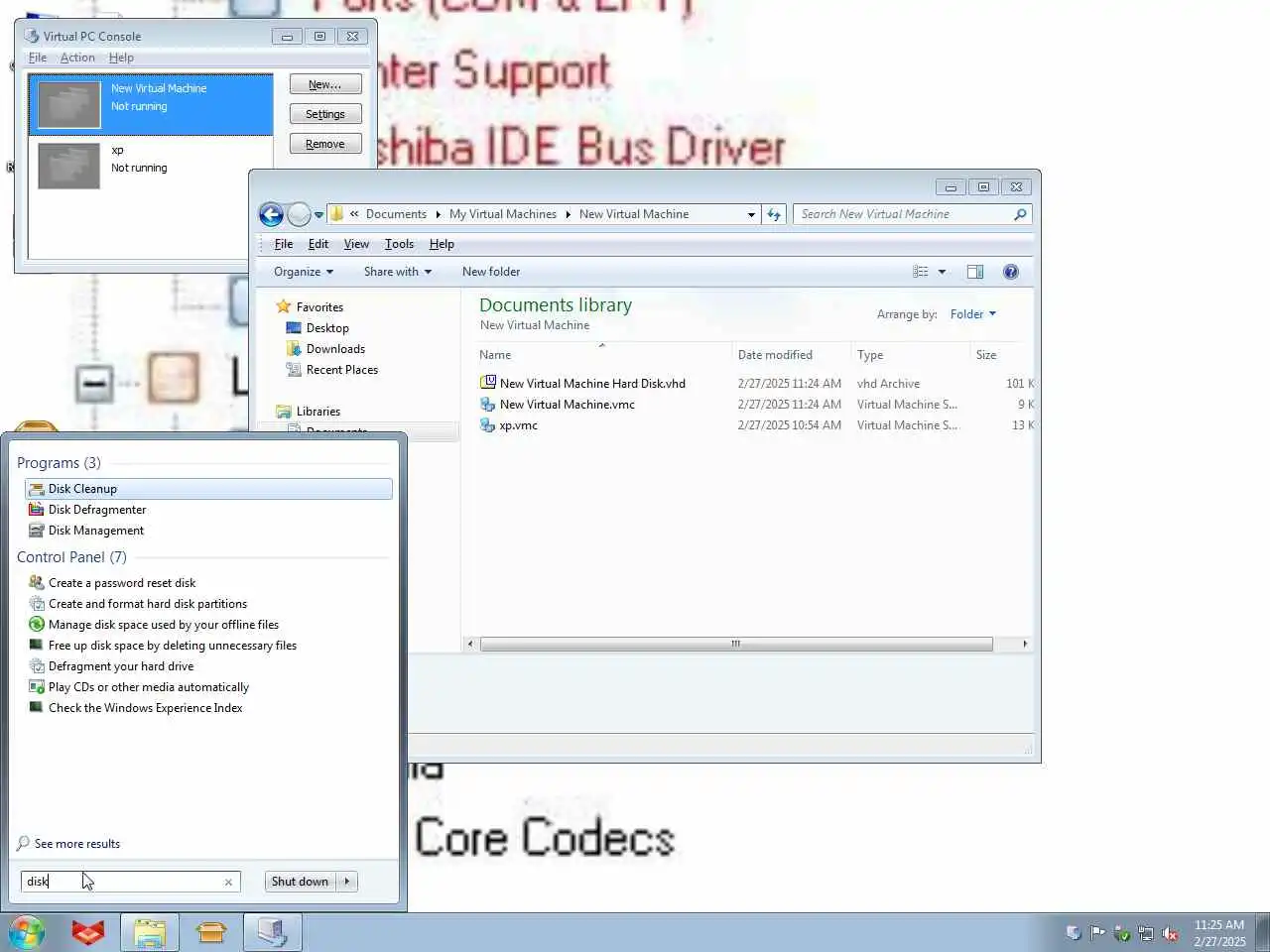Select New Virtual Machine.vmc file
This screenshot has width=1270, height=952.
[568, 405]
